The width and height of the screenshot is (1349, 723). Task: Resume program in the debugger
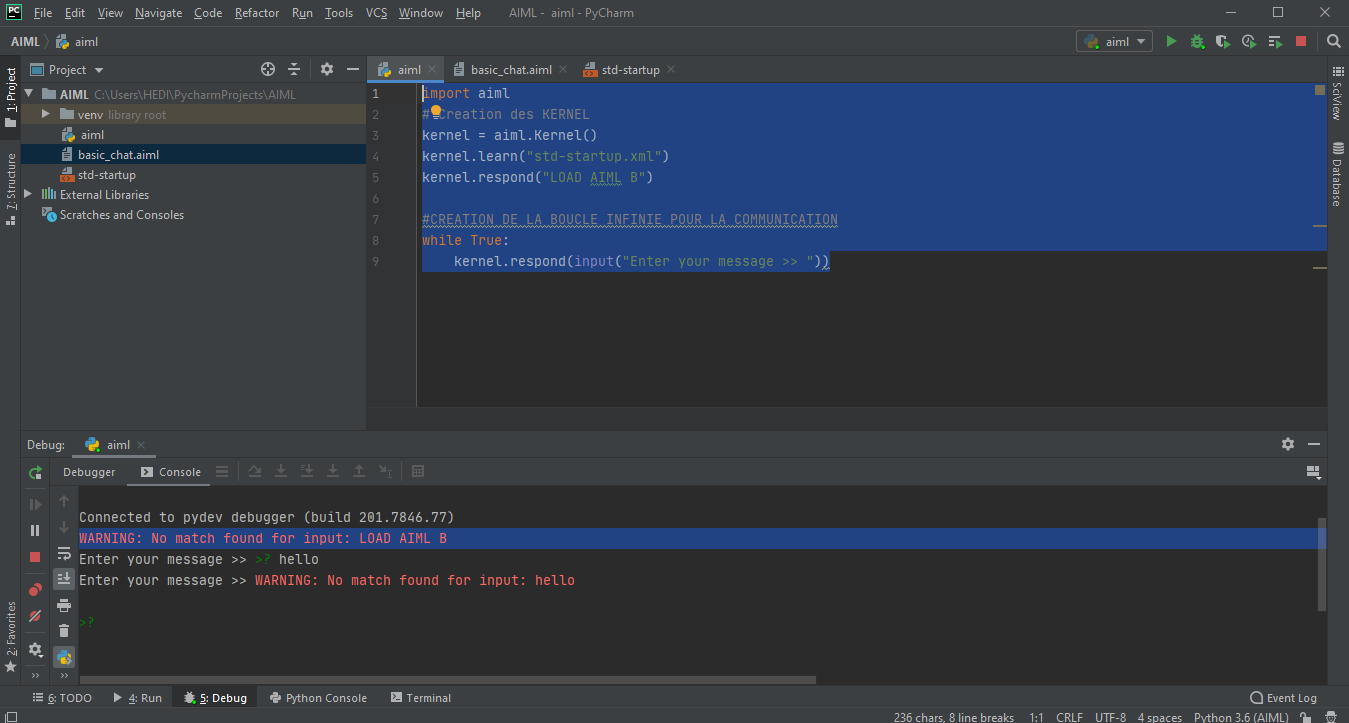point(36,505)
